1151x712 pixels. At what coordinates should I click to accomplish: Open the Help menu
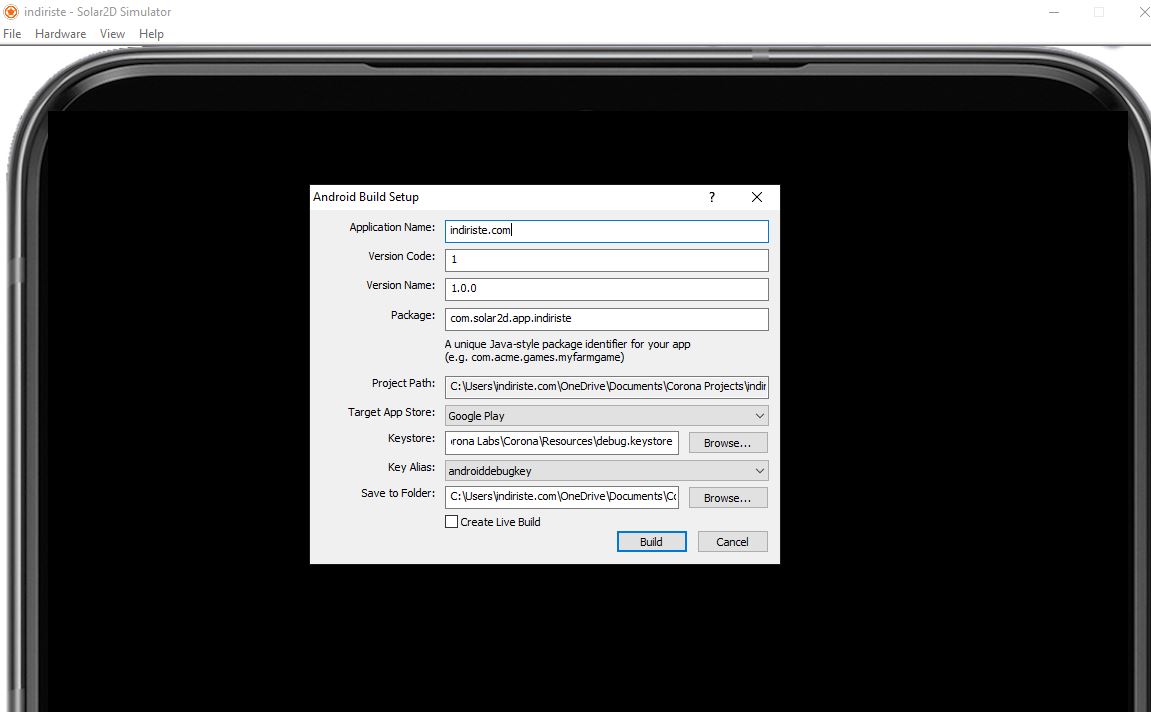pos(151,34)
